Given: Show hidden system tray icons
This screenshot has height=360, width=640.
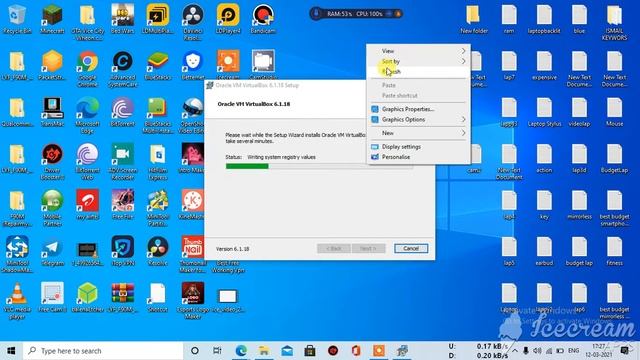Looking at the screenshot, I should pyautogui.click(x=515, y=351).
